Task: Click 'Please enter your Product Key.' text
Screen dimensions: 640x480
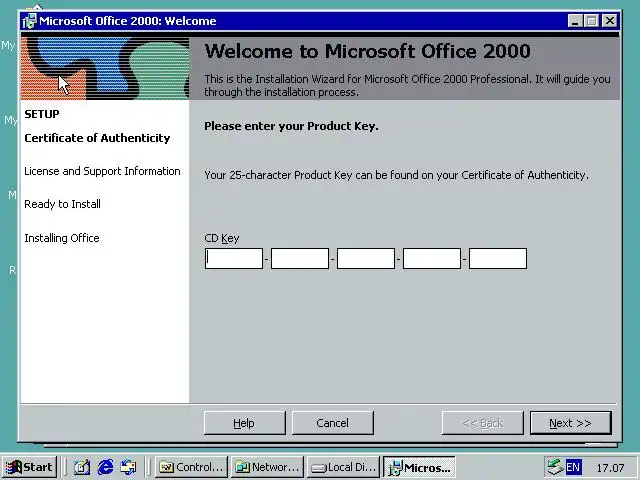Action: (291, 126)
